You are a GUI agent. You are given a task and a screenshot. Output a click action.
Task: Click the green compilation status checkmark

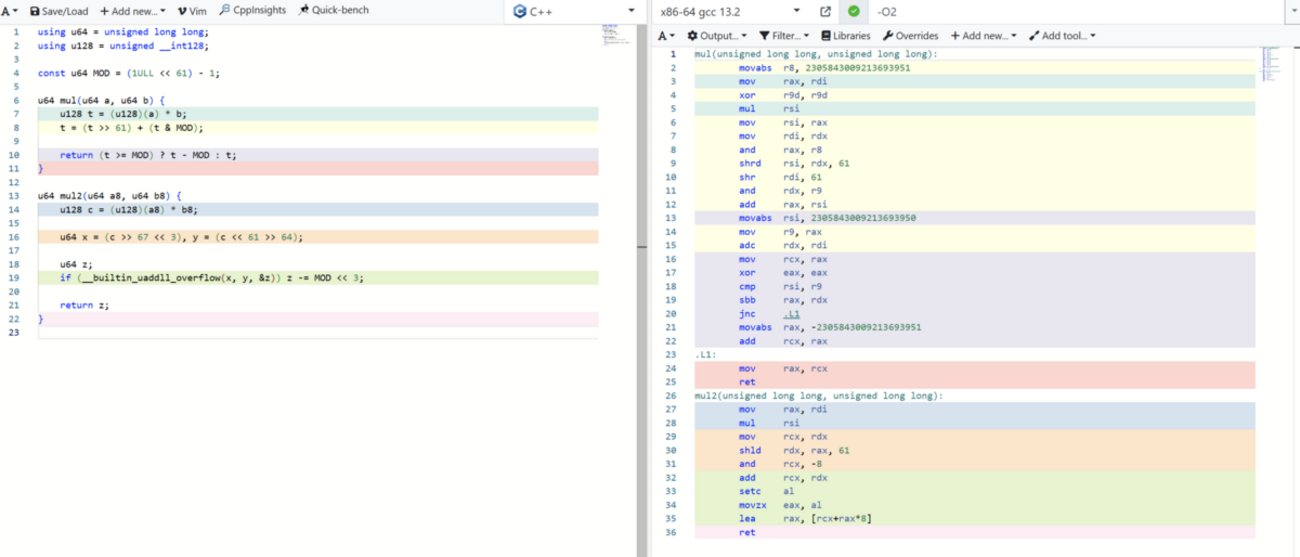[853, 11]
